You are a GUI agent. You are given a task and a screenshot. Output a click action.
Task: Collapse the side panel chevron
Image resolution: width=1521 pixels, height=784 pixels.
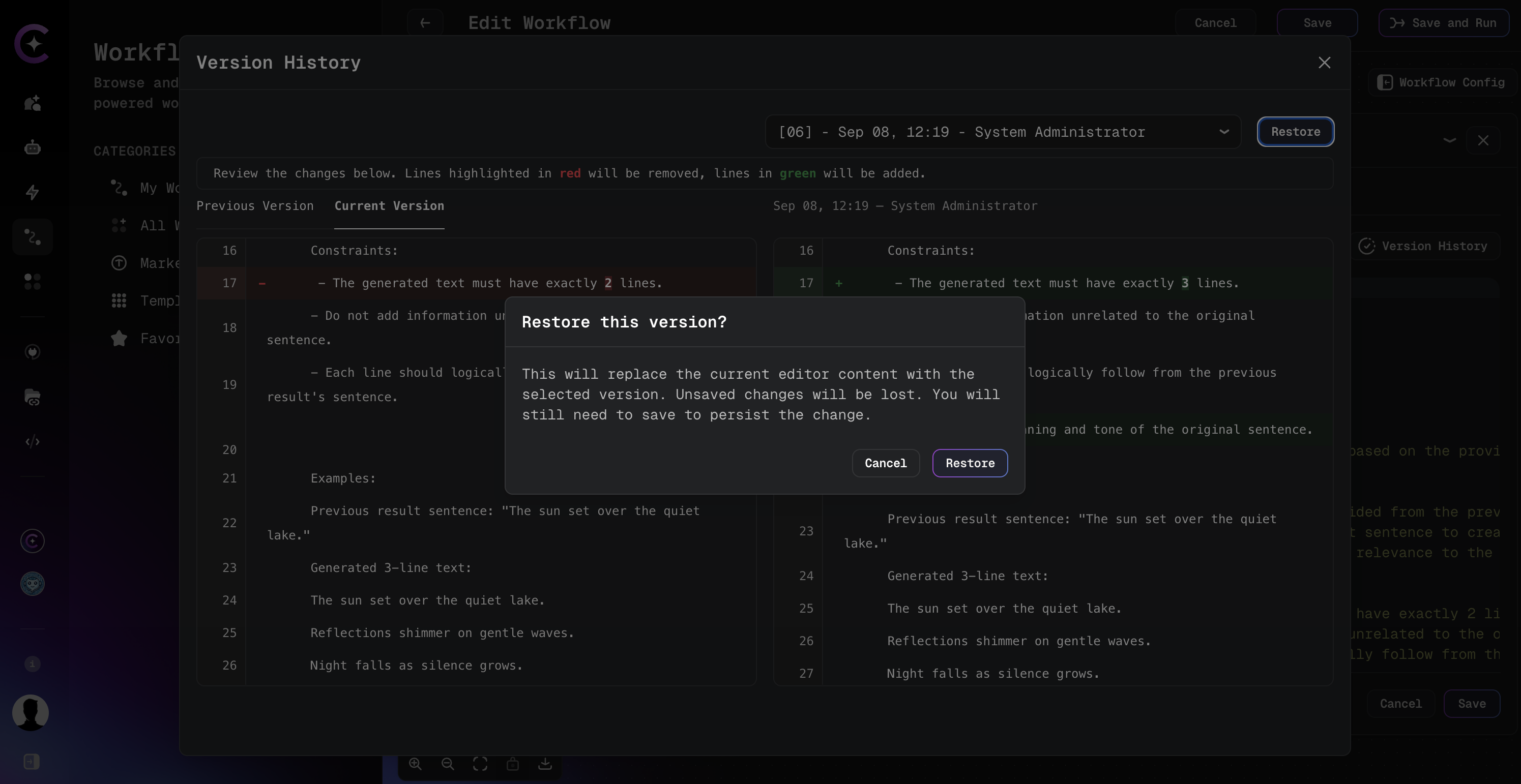coord(1449,140)
